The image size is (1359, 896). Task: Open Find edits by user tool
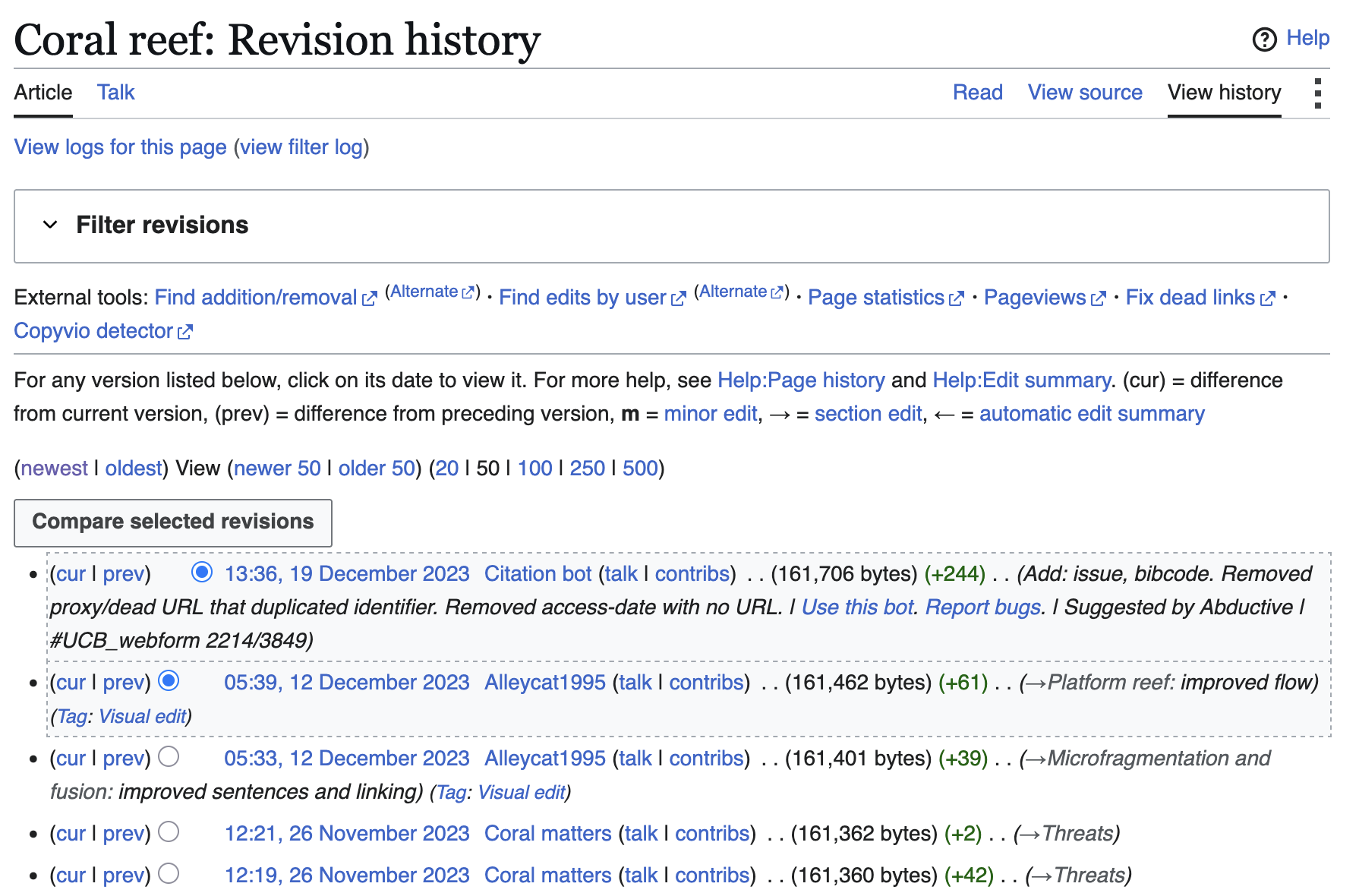pos(592,298)
